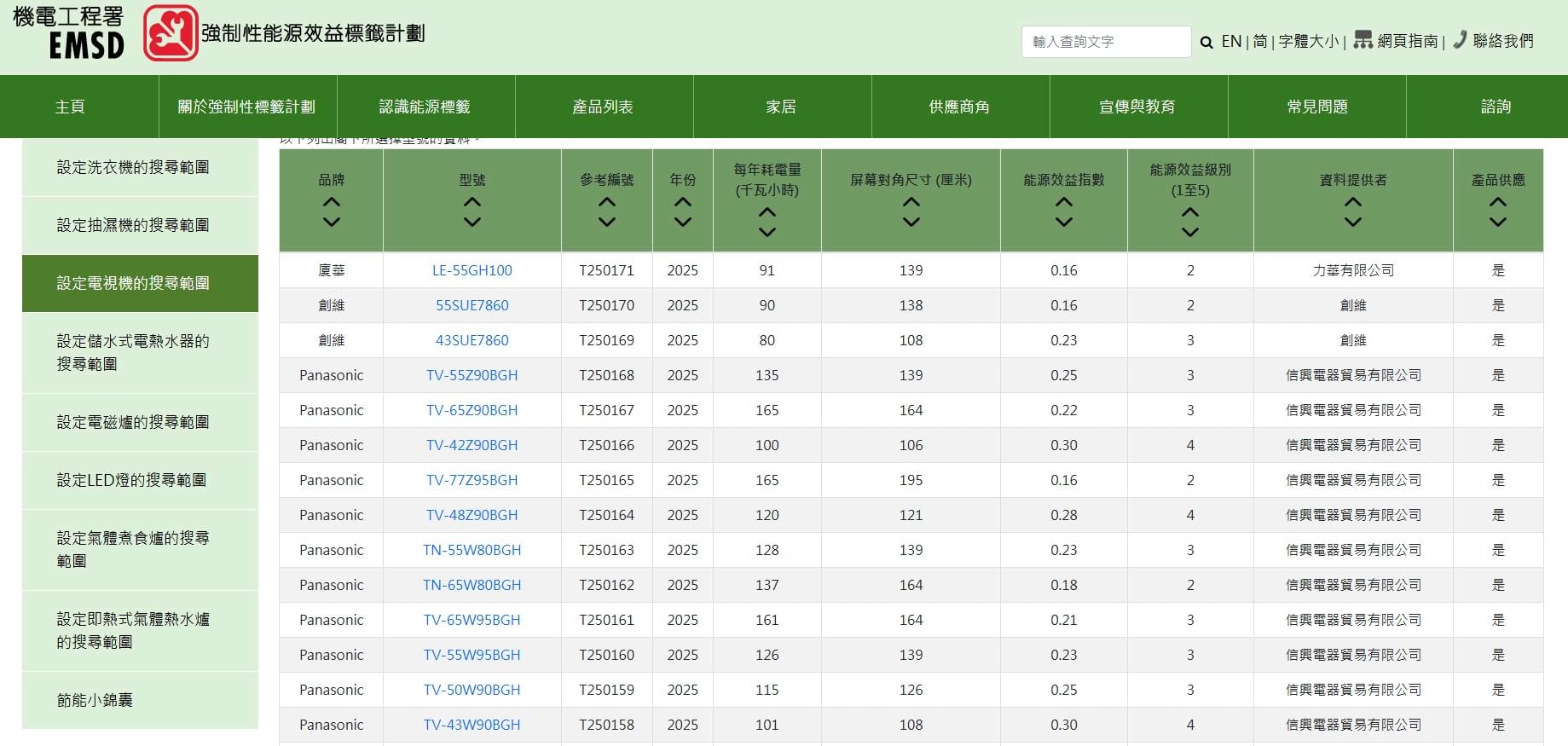Sort 每年耗電量 column descending arrow
Screen dimensions: 1568x746
coord(767,232)
